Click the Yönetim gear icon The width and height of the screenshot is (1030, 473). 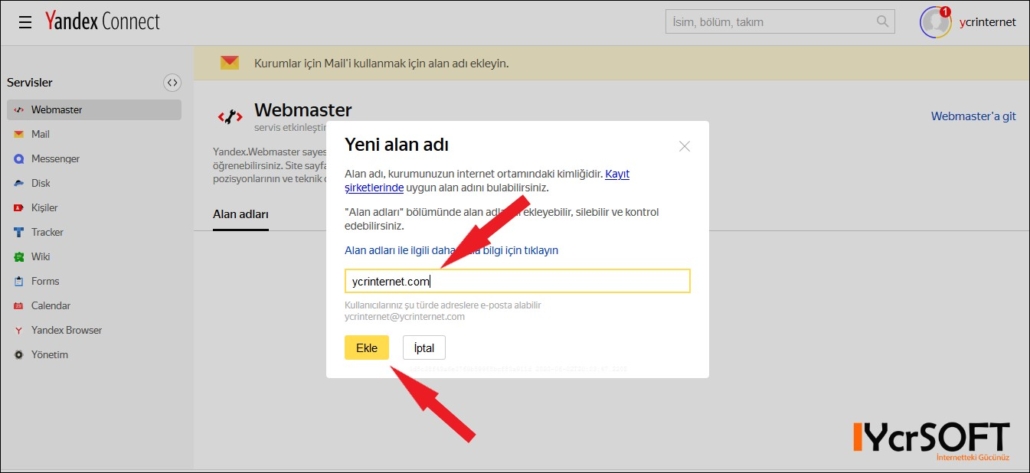click(18, 355)
